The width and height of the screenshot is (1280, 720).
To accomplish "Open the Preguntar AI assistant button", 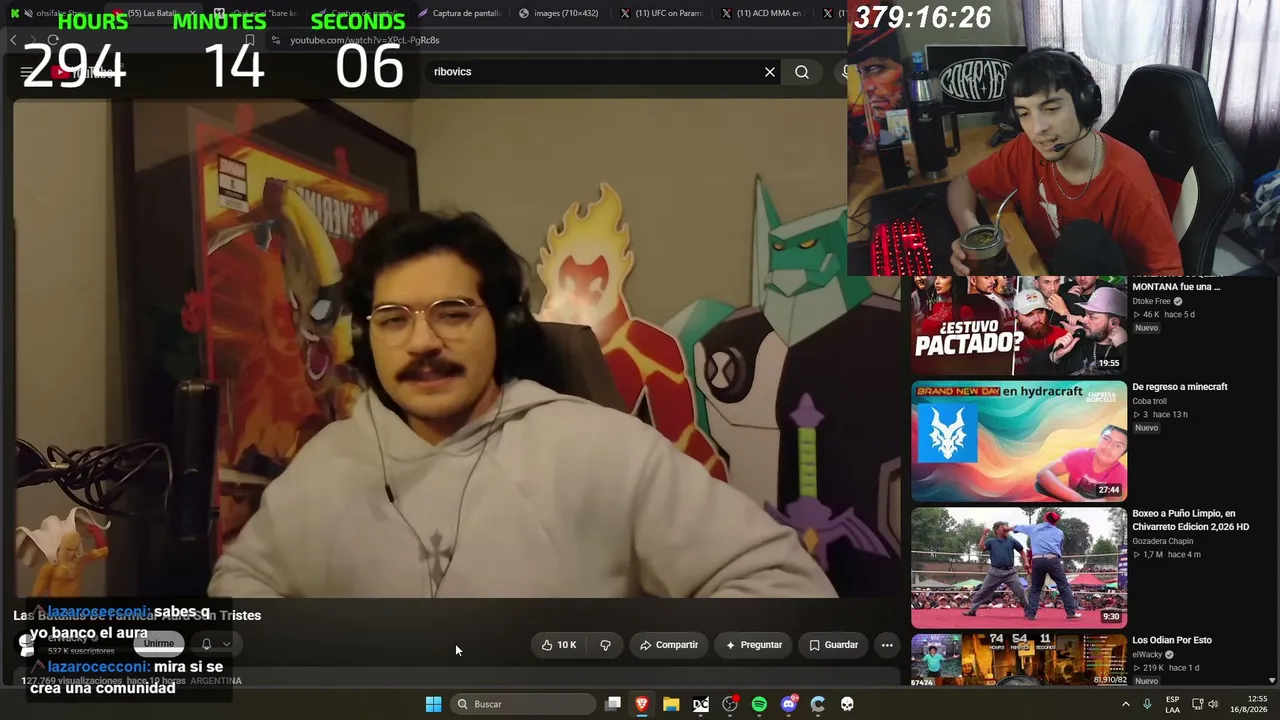I will pyautogui.click(x=754, y=645).
